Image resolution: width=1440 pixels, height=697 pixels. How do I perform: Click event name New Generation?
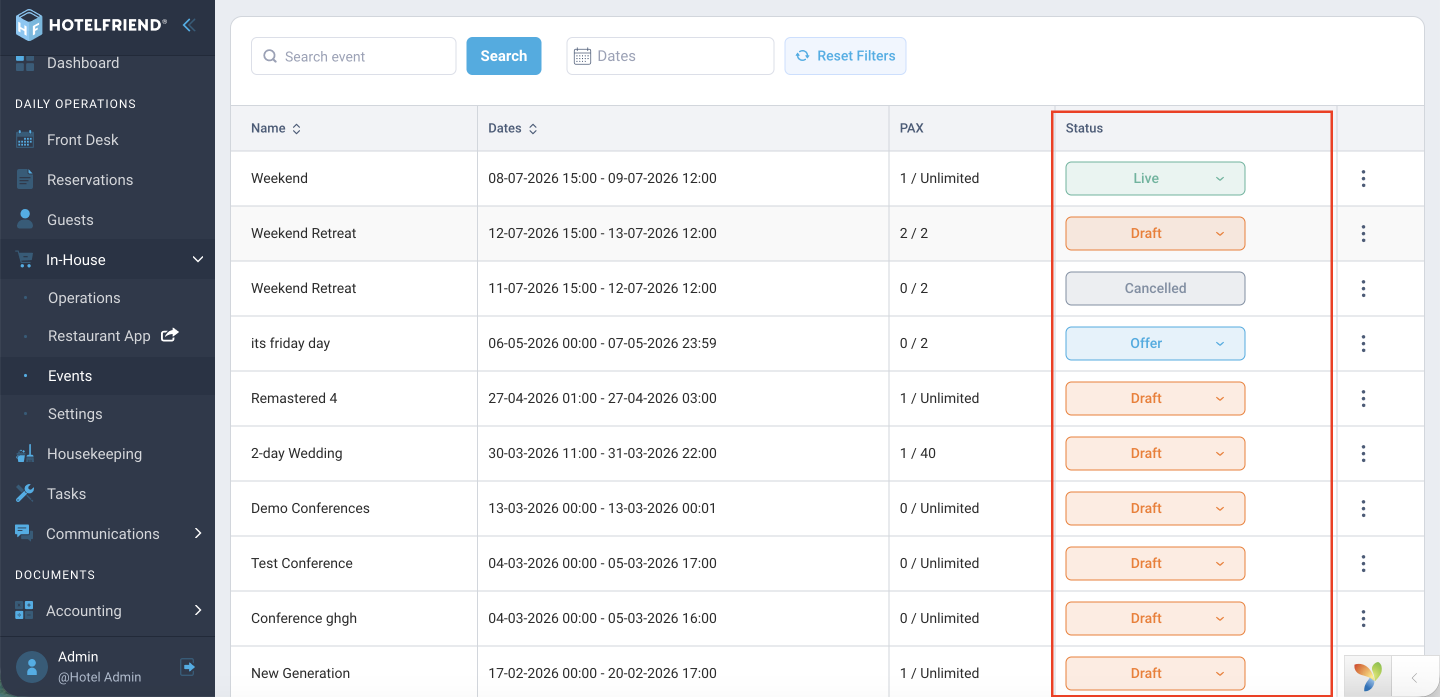tap(301, 673)
